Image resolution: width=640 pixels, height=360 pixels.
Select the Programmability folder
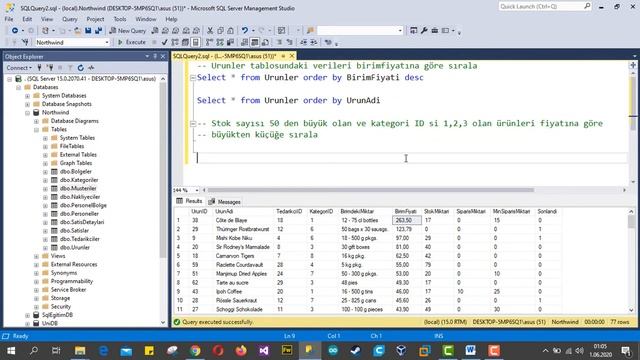[72, 281]
